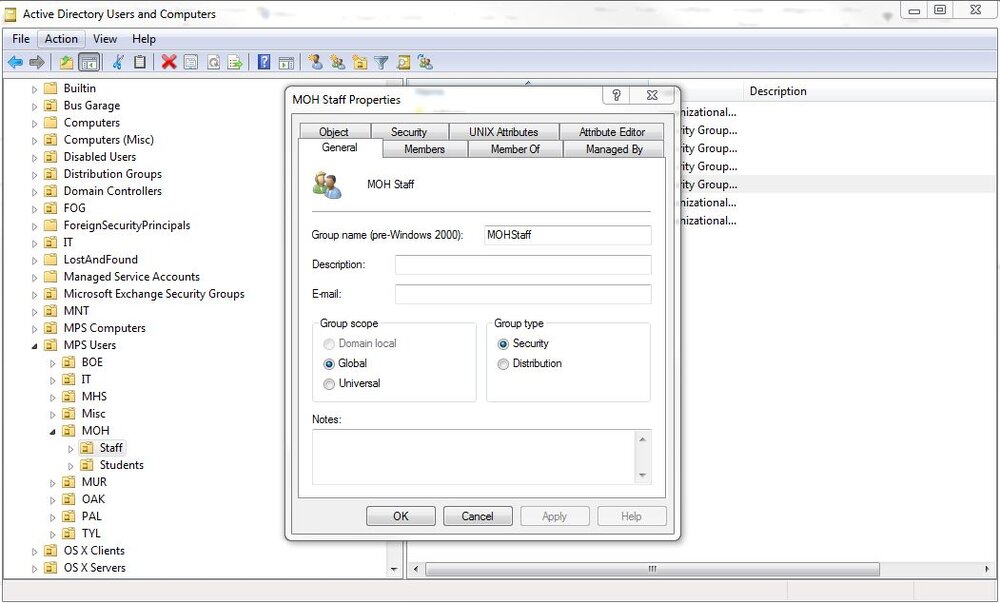Click the Export List icon

coord(235,62)
